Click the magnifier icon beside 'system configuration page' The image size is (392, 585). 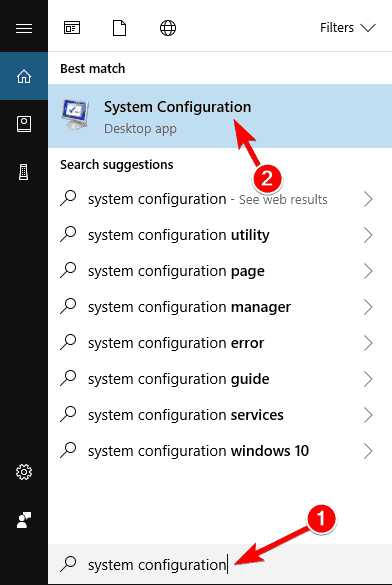pos(68,270)
